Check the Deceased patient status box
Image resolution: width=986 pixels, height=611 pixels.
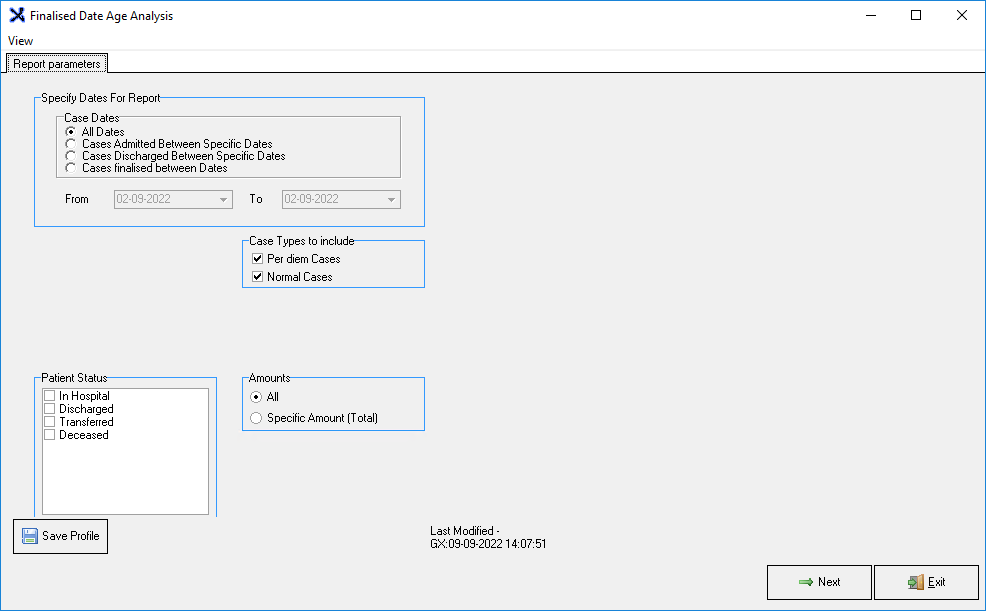(50, 435)
